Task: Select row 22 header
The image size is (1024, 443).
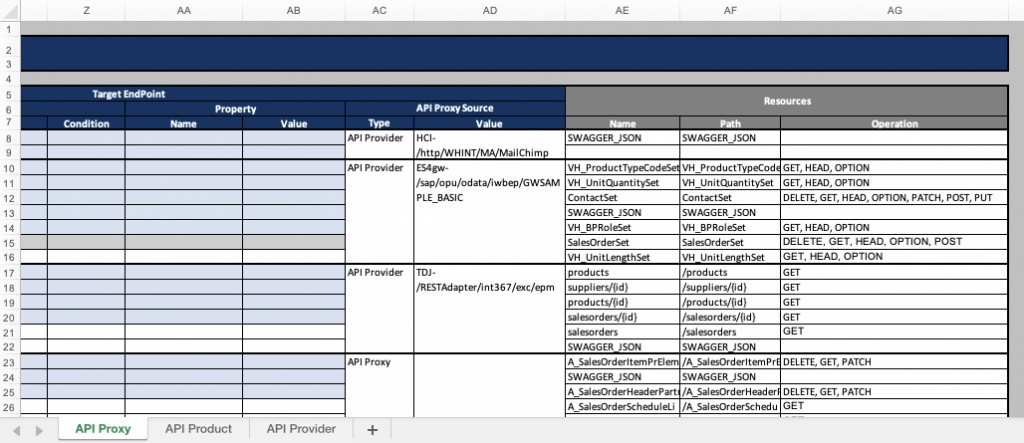Action: 10,347
